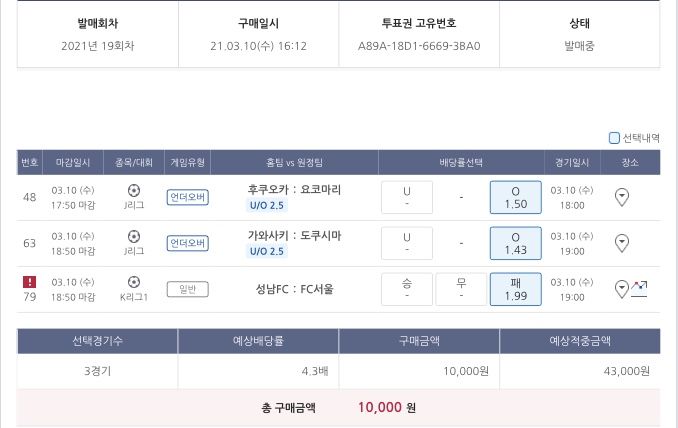Select Under option for 후쿠오카 vs 요코마리

pos(407,197)
